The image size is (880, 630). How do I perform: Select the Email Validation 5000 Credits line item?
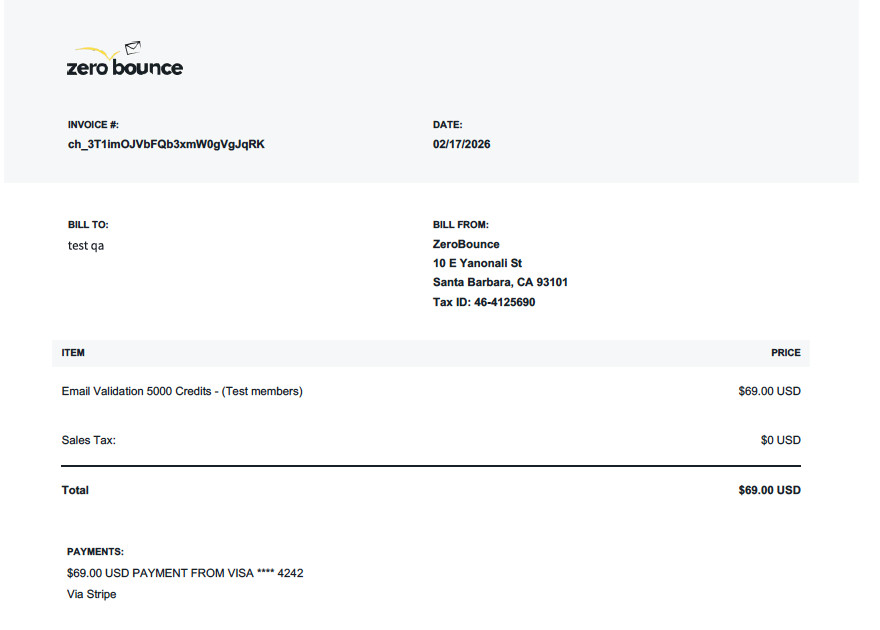(x=182, y=391)
